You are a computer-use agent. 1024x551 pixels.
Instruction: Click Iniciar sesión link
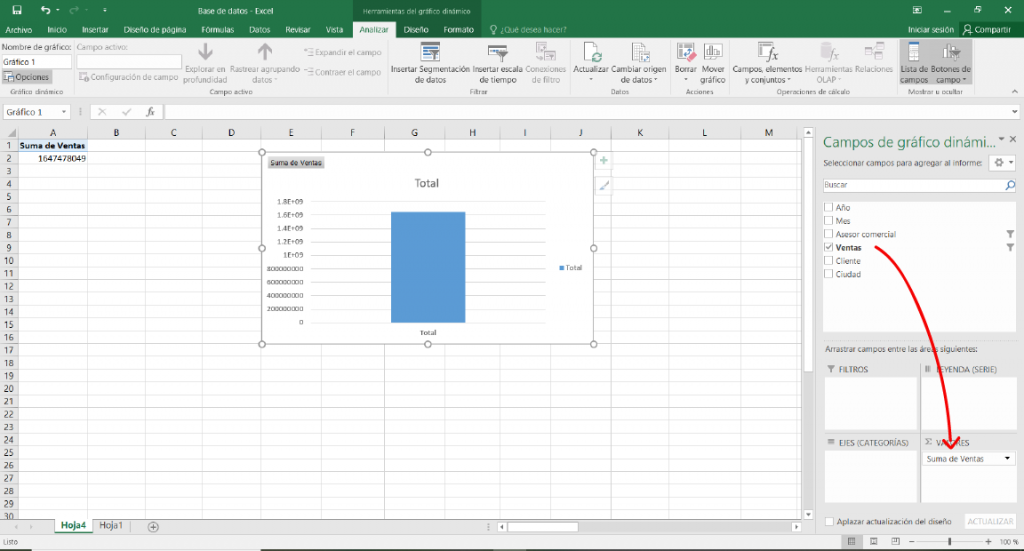coord(931,30)
